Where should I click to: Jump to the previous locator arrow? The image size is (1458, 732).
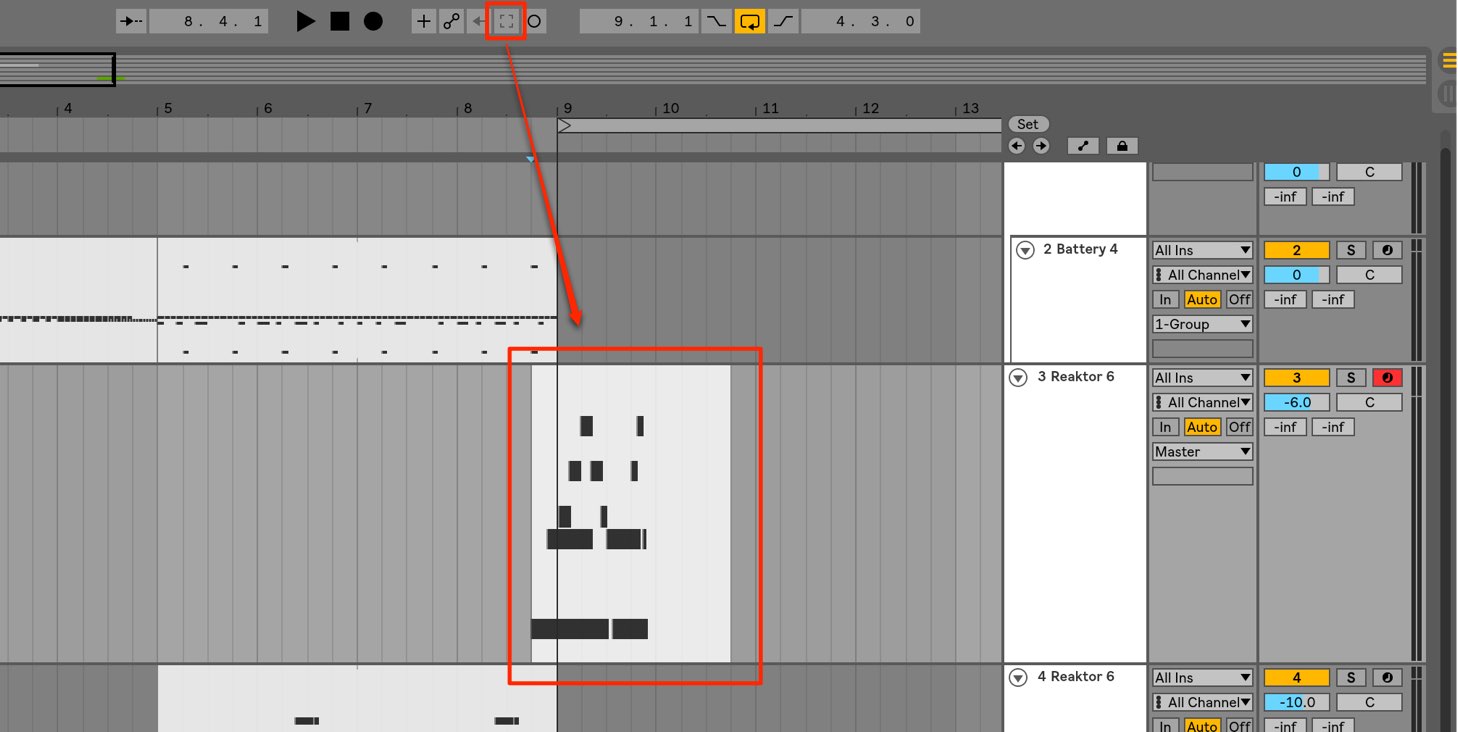coord(1017,146)
